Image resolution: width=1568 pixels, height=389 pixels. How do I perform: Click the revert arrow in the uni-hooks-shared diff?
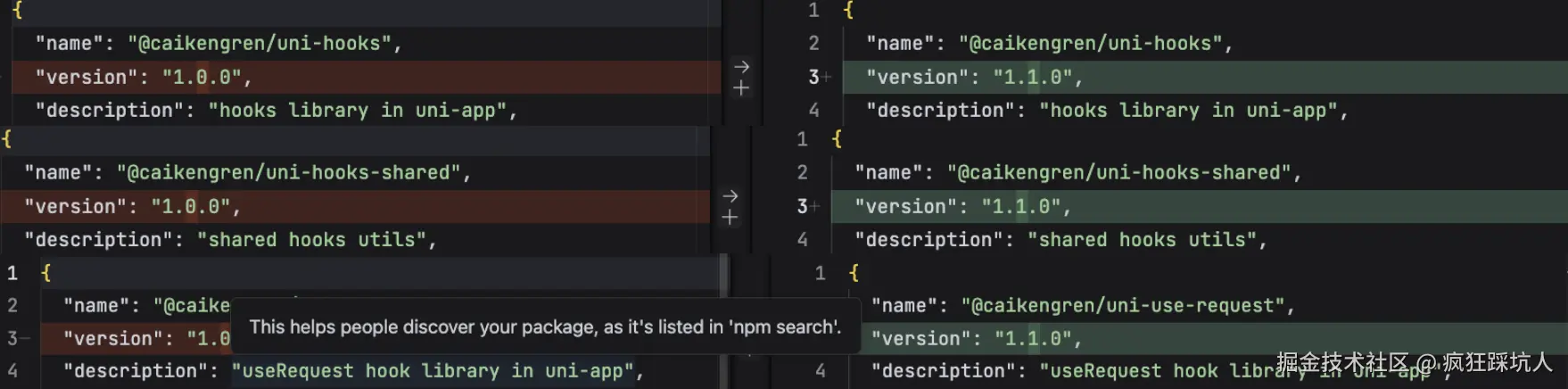[x=730, y=195]
